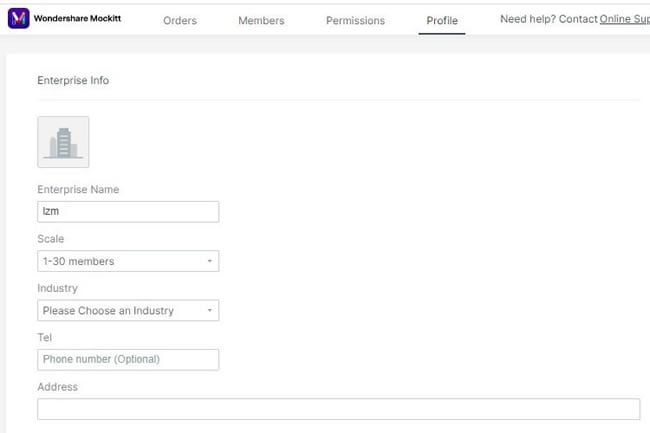Open the Please Choose an Industry dropdown

(x=128, y=310)
